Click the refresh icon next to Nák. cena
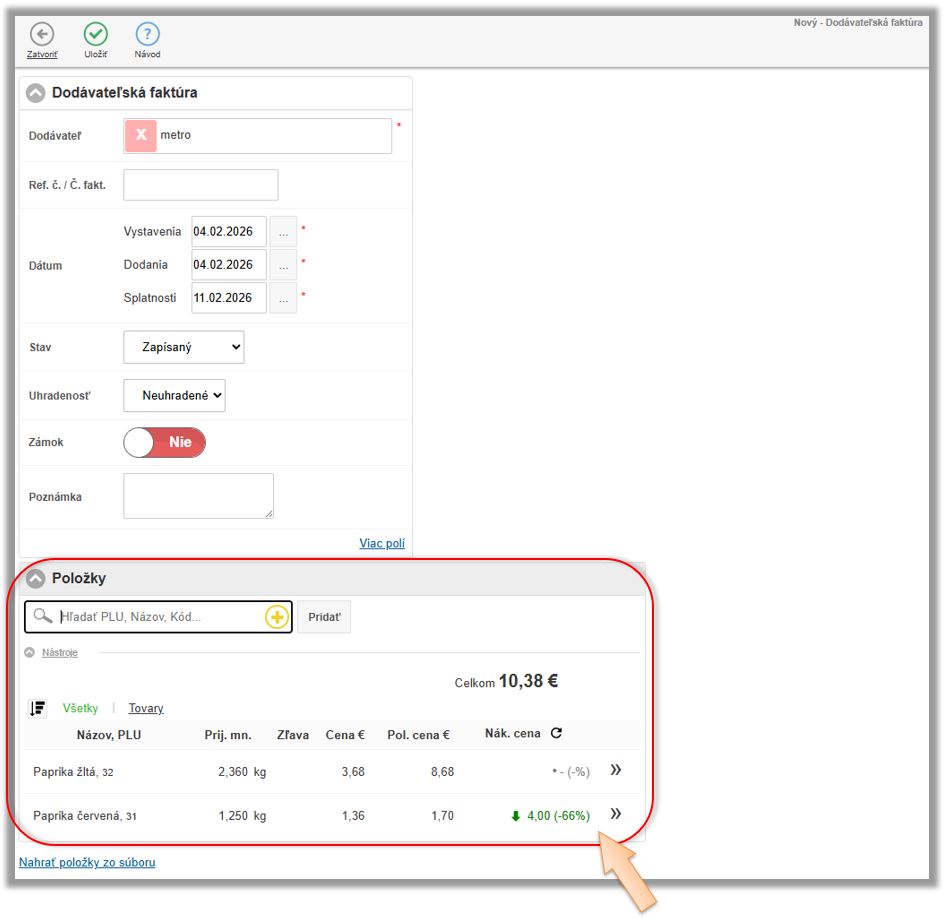This screenshot has height=923, width=948. pyautogui.click(x=556, y=733)
